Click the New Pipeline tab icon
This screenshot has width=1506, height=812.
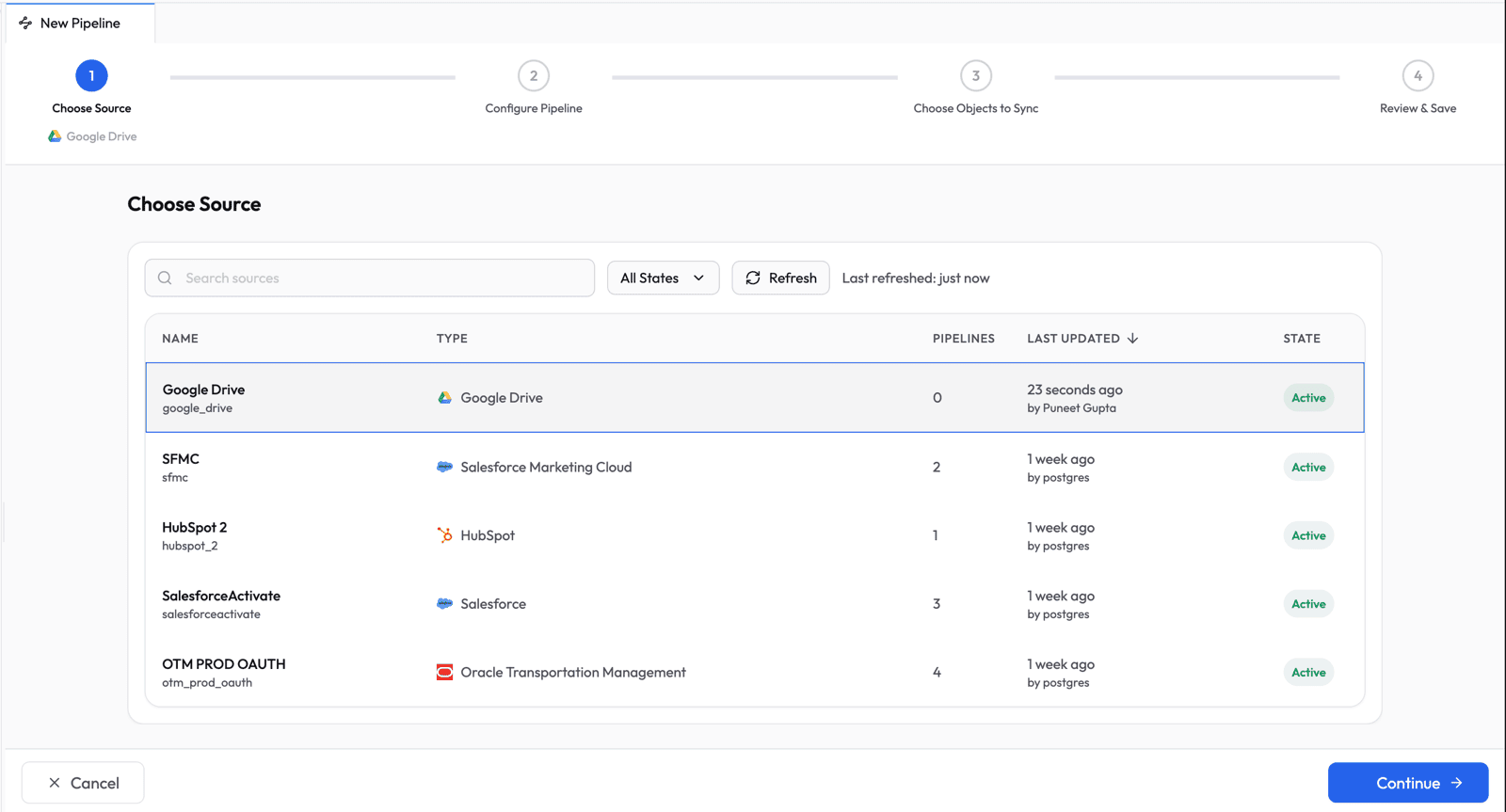25,23
